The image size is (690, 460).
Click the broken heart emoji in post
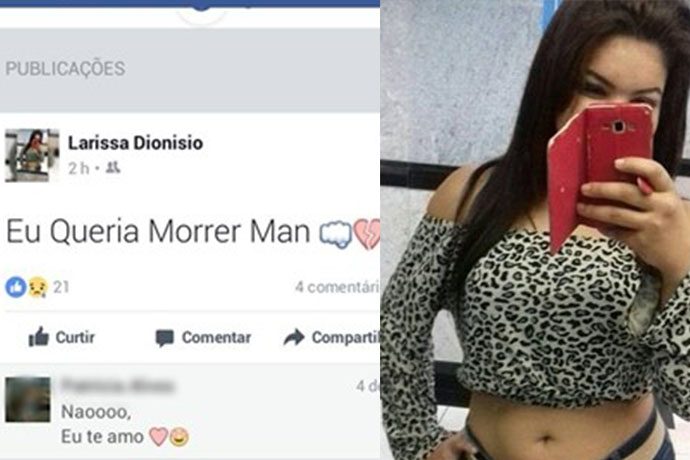[367, 233]
